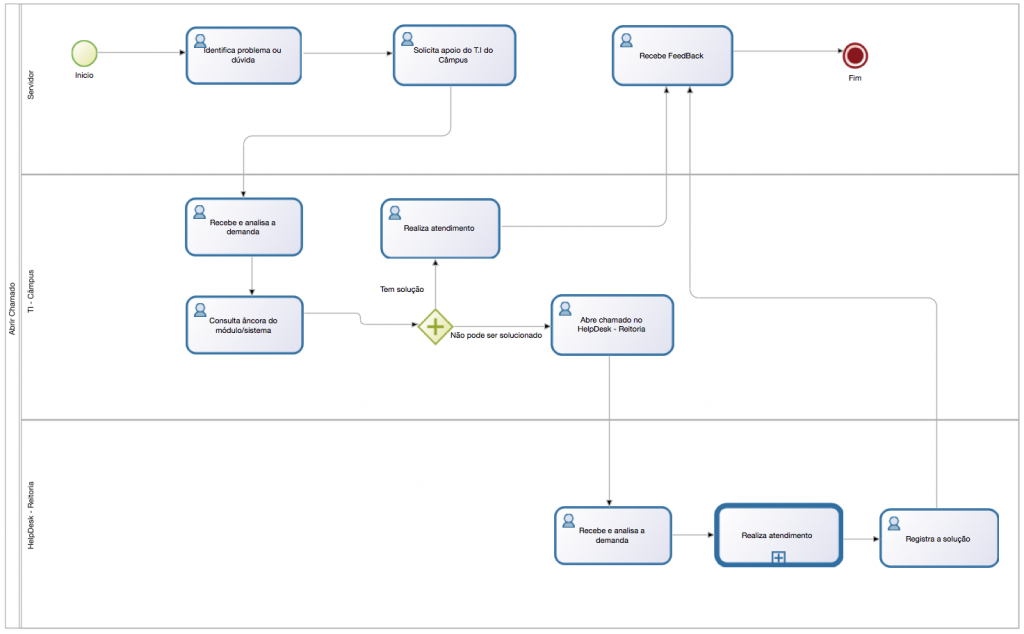The image size is (1024, 634).
Task: Select Recebe e analisa a demanda in HelpDesk lane
Action: tap(612, 535)
